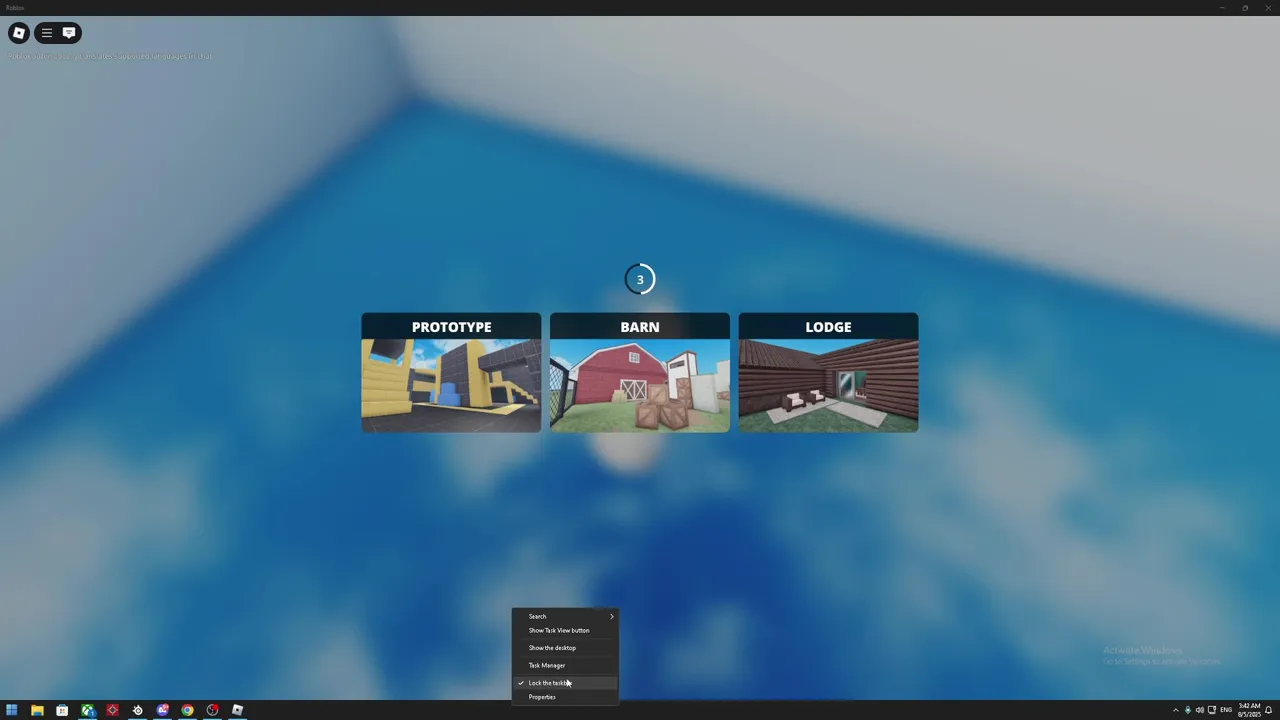1280x720 pixels.
Task: Toggle the Roblox chat window icon
Action: click(69, 33)
